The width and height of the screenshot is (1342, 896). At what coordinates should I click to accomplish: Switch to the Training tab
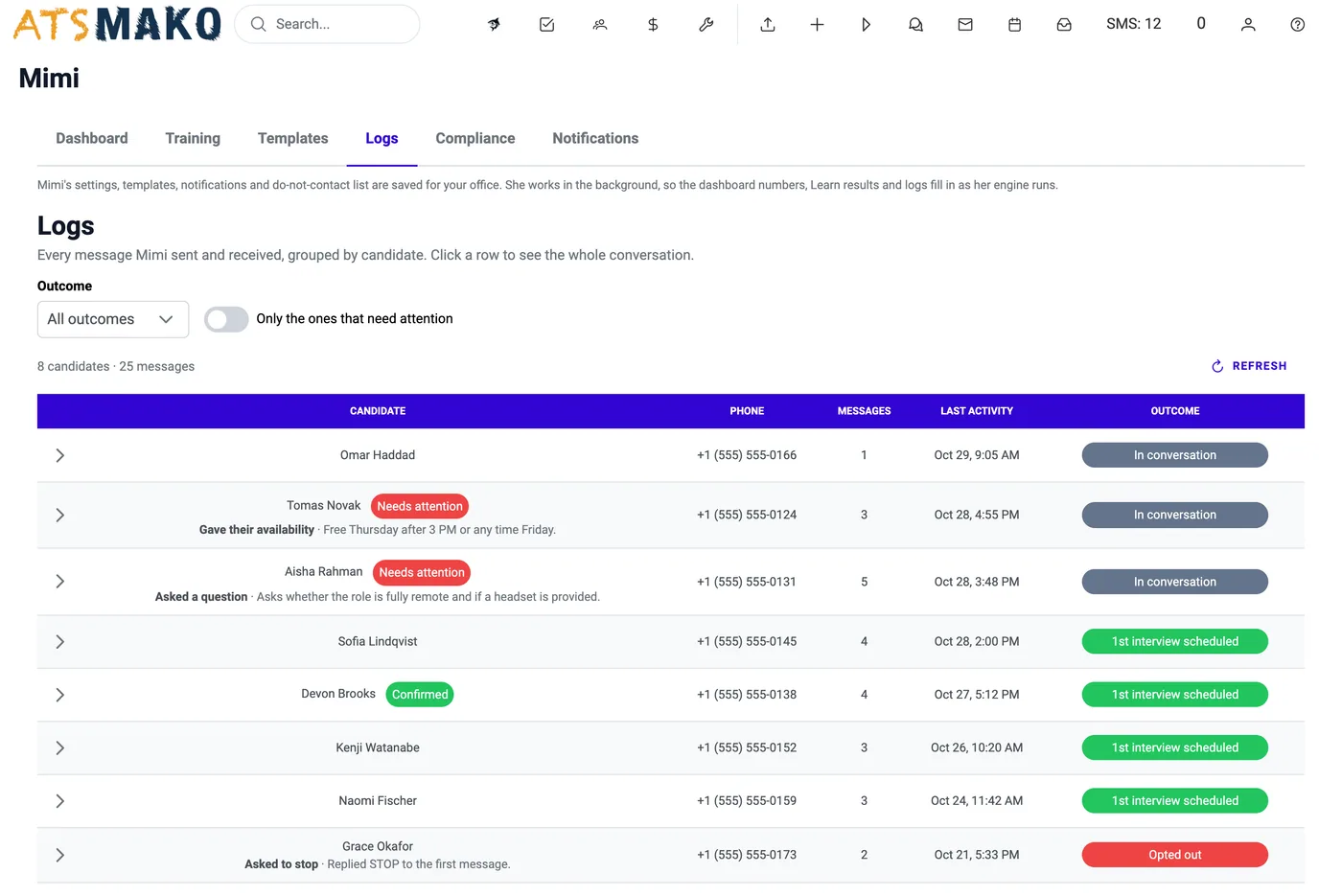pyautogui.click(x=193, y=139)
